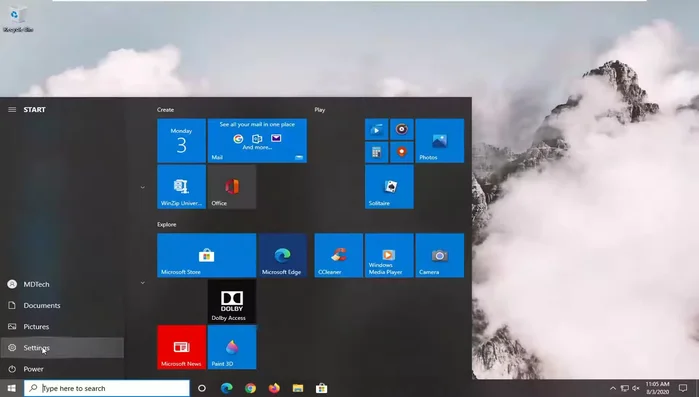Open Recycle Bin on the desktop
This screenshot has height=397, width=699.
[18, 19]
